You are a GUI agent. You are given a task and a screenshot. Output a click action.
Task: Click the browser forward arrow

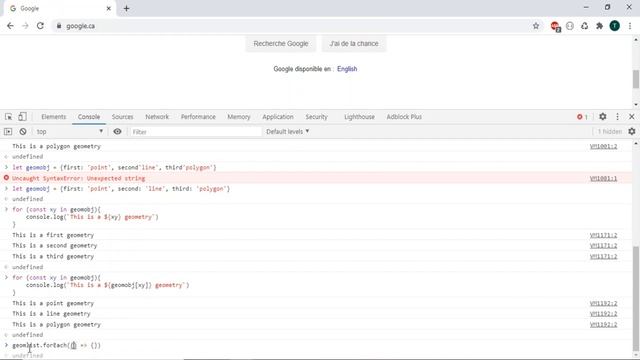click(25, 26)
